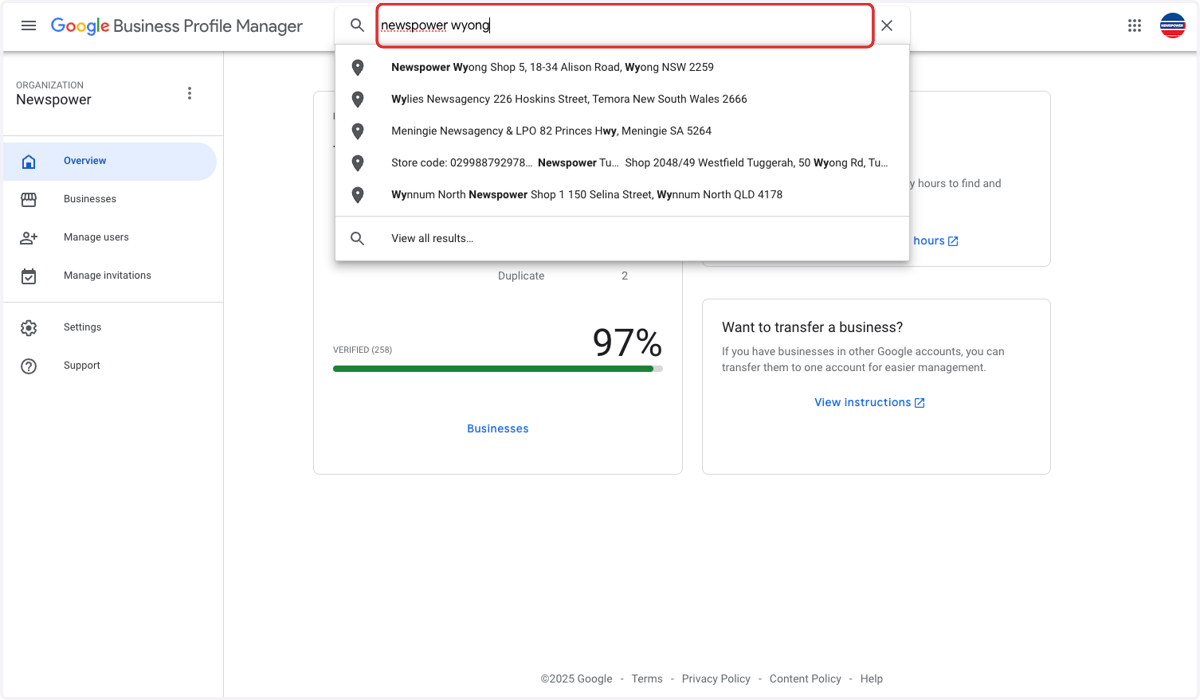Click the Settings gear icon
The image size is (1200, 700).
click(29, 327)
